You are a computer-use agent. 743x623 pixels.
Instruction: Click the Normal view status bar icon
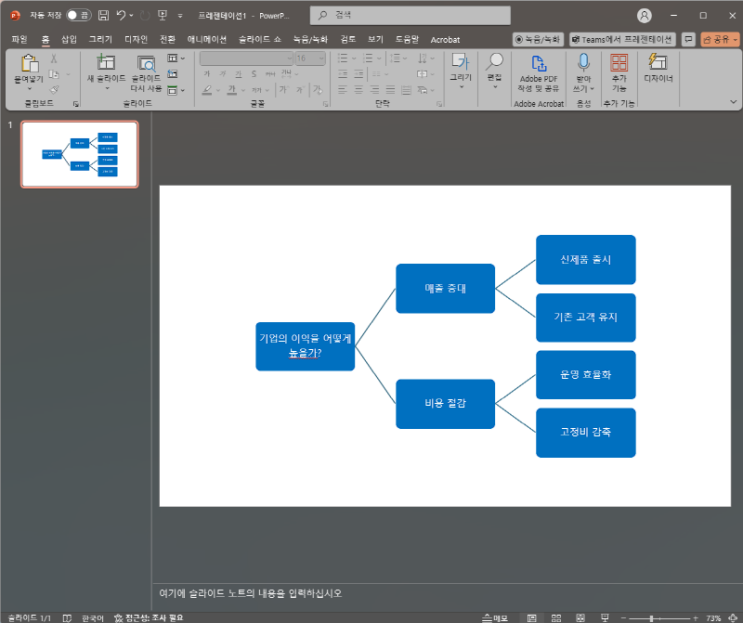point(532,618)
